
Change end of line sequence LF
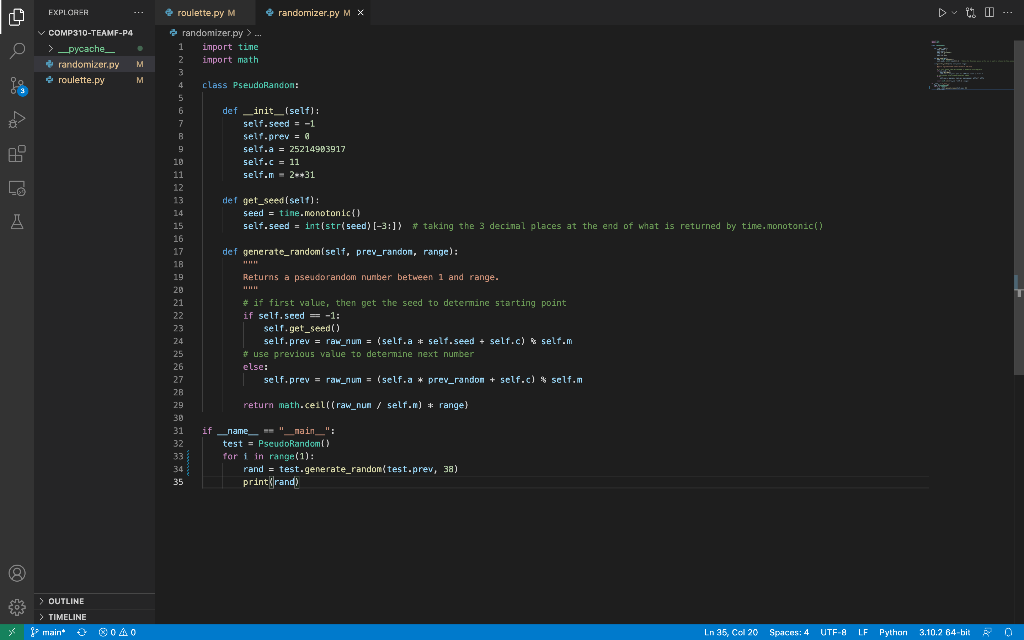[863, 632]
